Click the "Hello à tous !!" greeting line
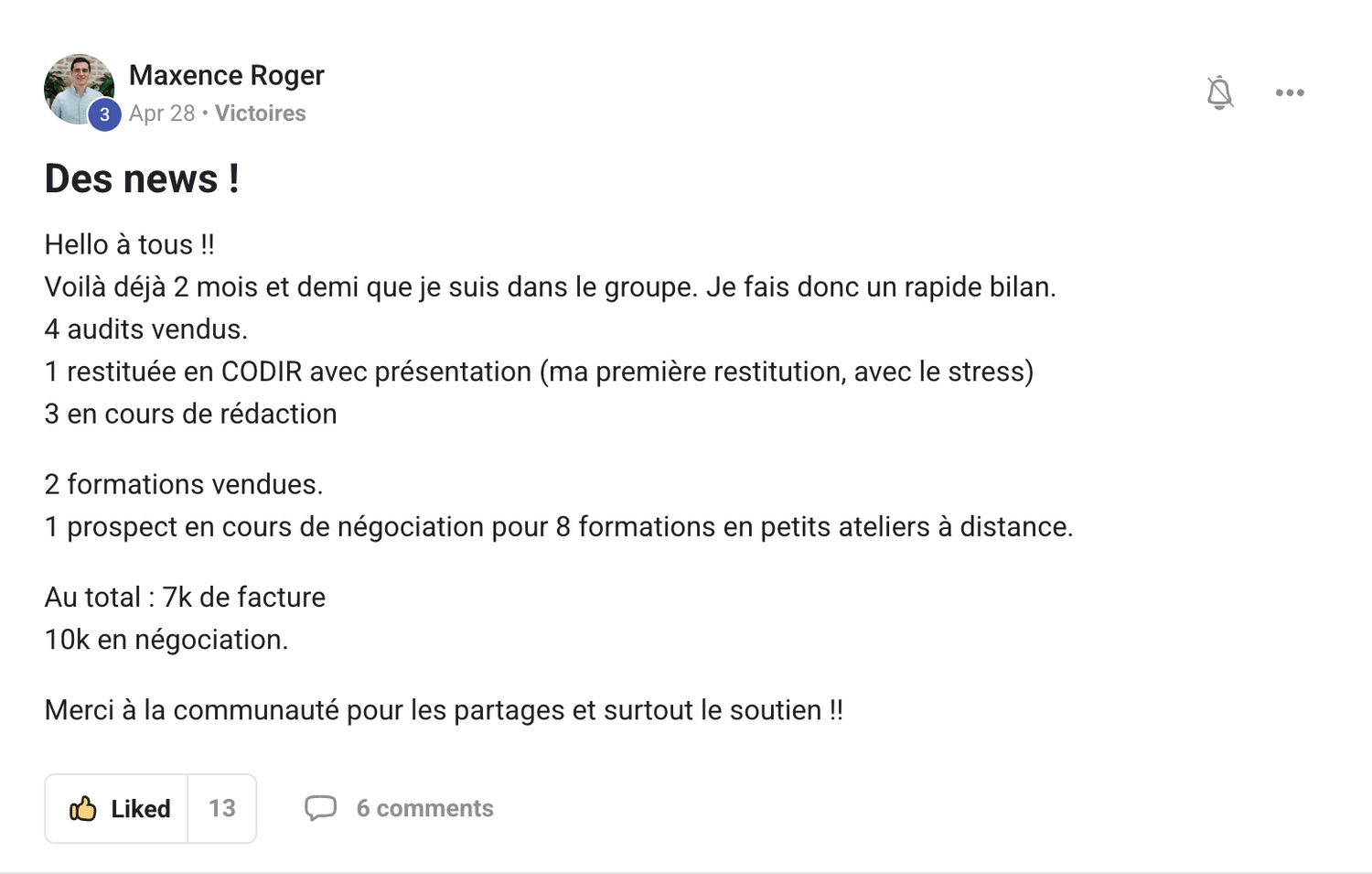1372x874 pixels. (x=129, y=244)
